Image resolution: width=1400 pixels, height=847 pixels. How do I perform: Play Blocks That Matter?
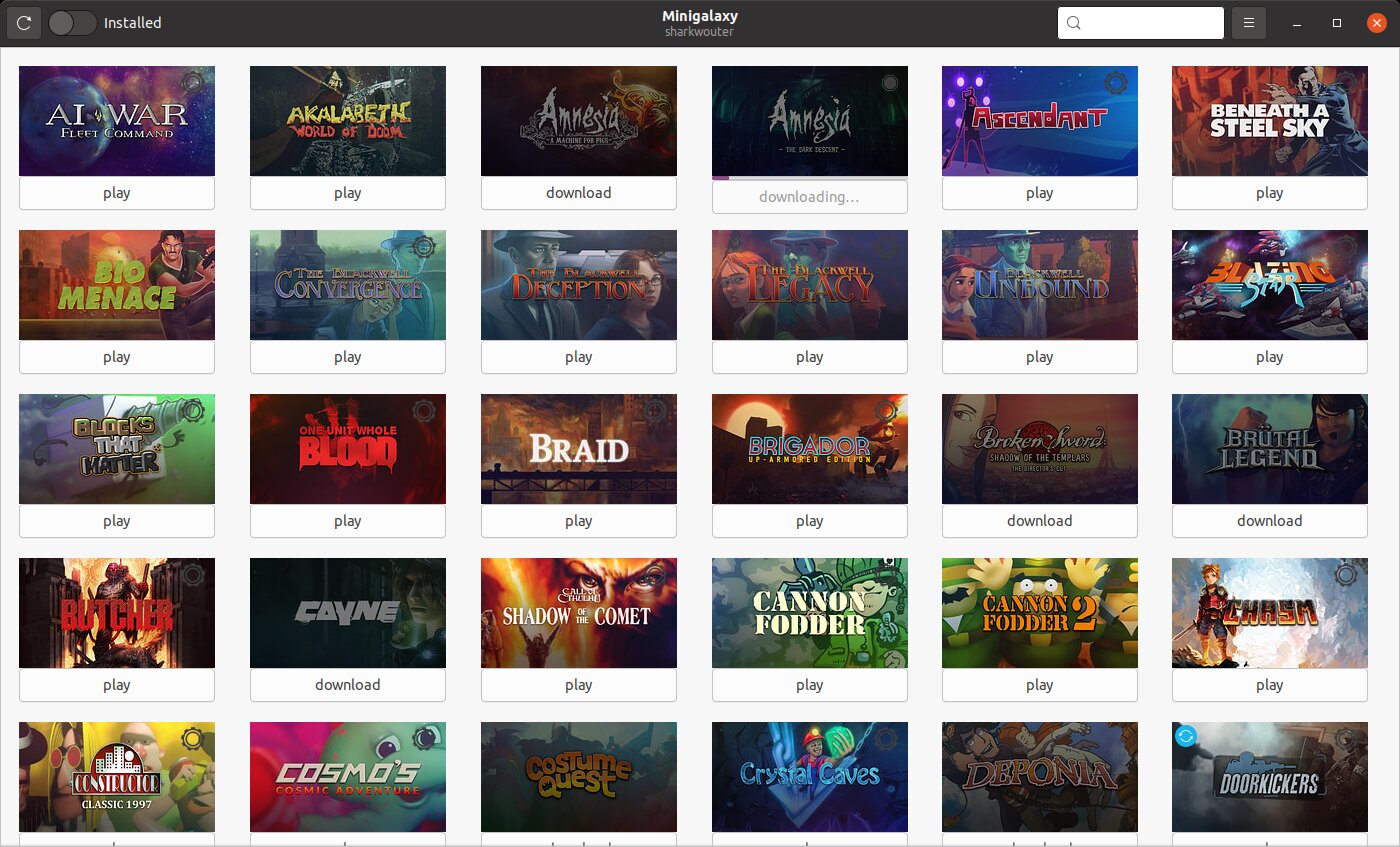pos(117,521)
